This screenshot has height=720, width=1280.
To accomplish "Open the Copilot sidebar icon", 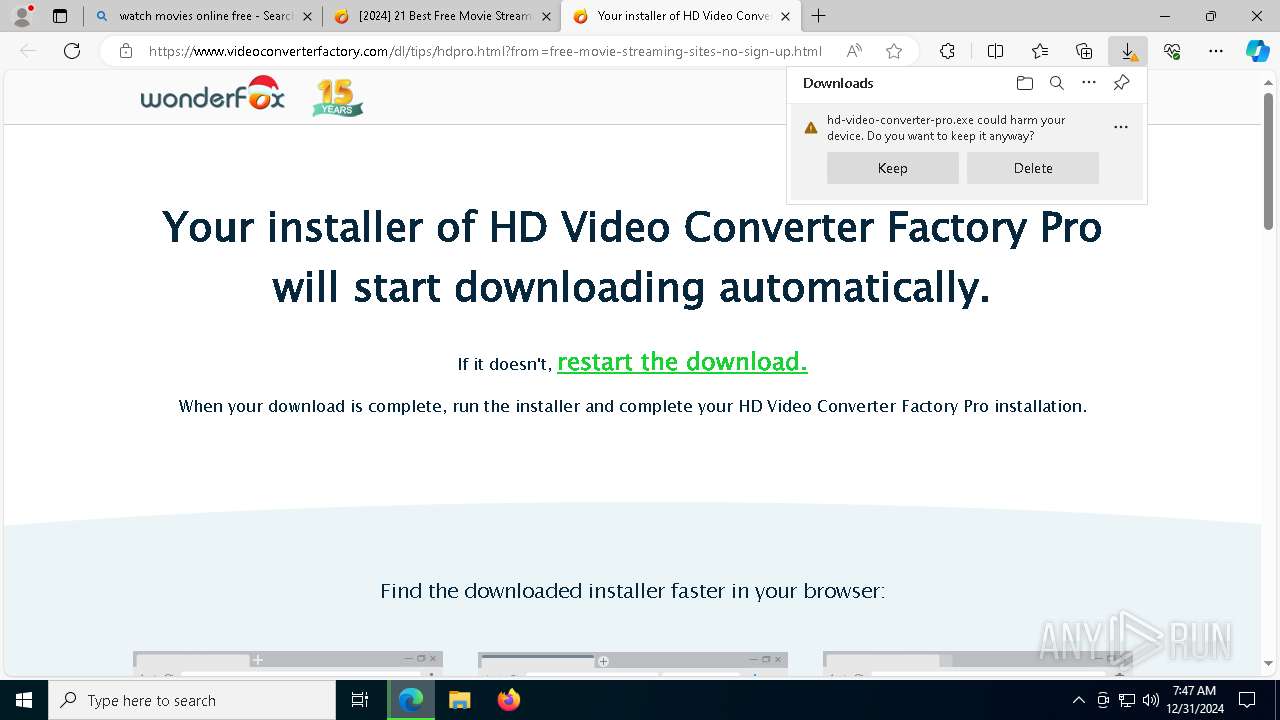I will 1258,51.
